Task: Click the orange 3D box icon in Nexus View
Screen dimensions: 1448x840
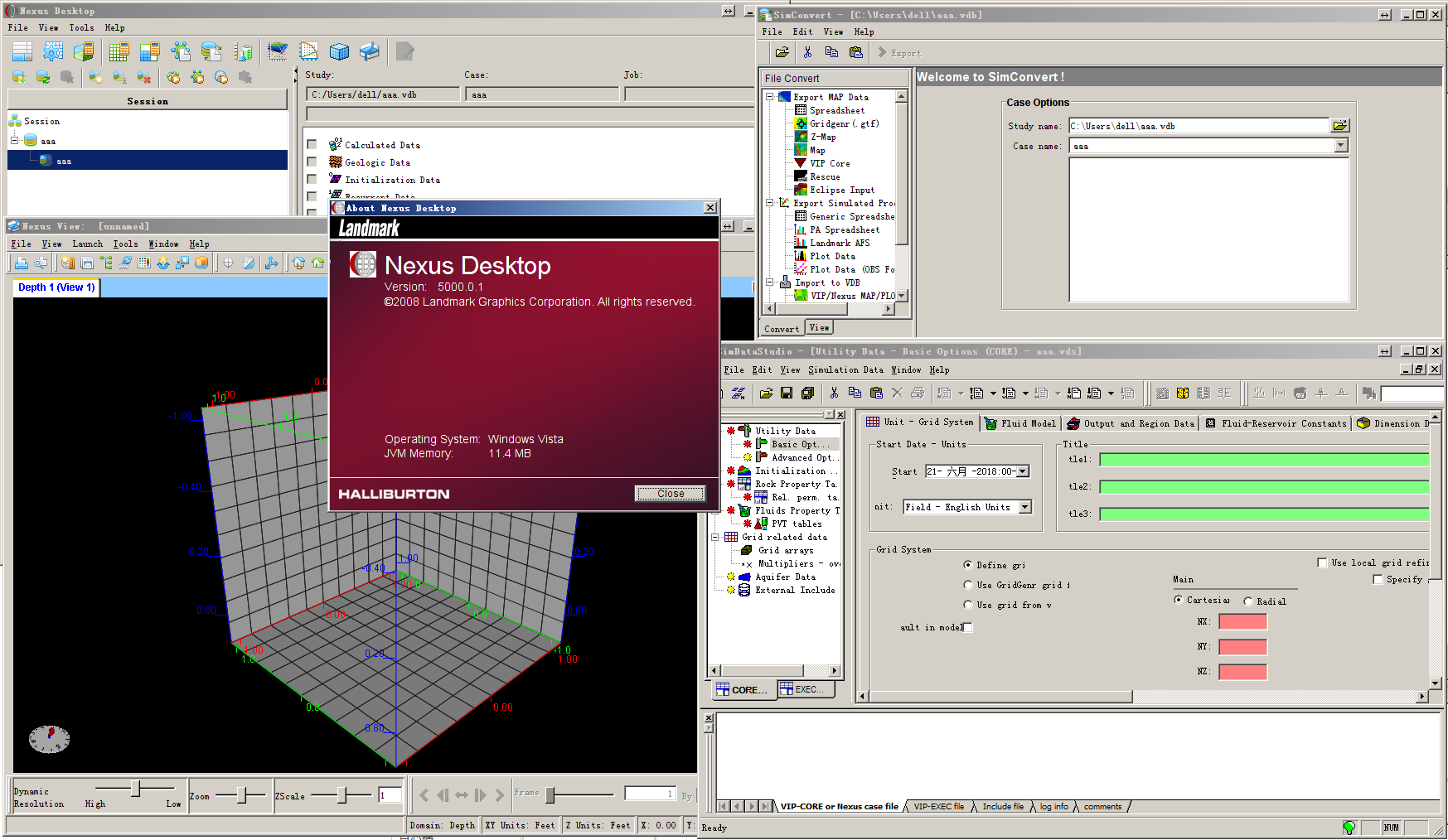Action: coord(201,263)
